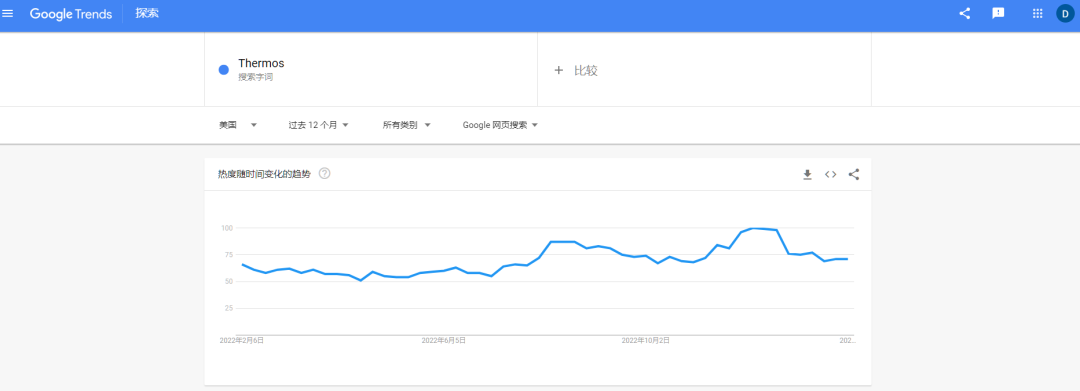The width and height of the screenshot is (1080, 391).
Task: Open the Google apps grid
Action: point(1037,13)
